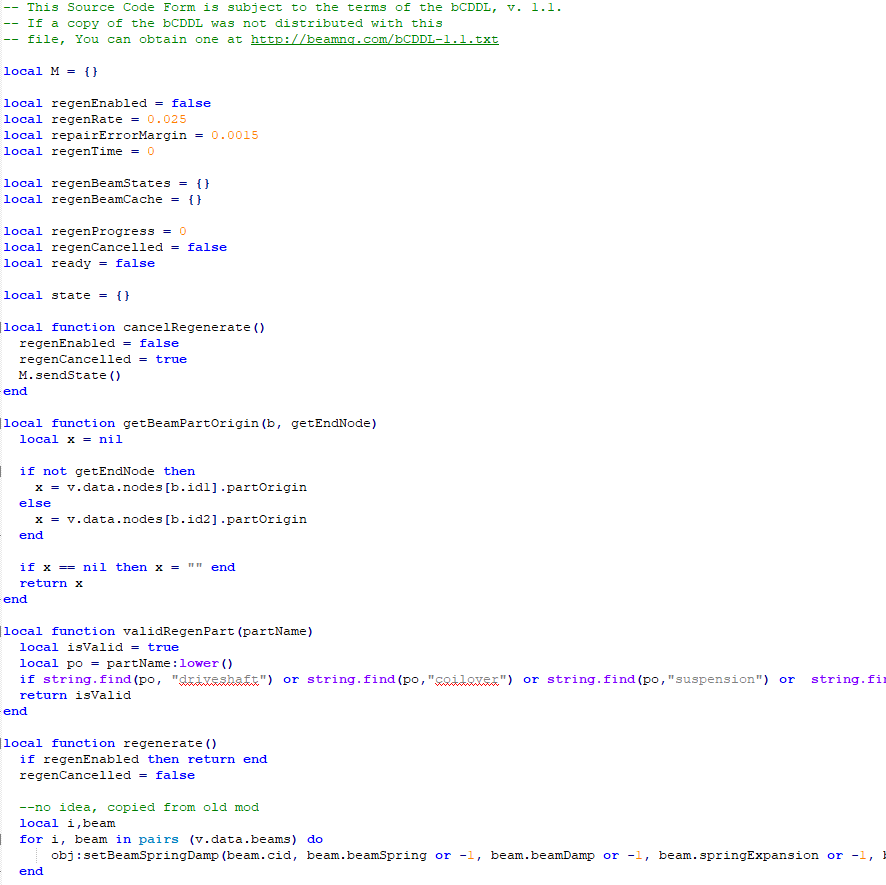Click the 'if not getEndNode then' line

click(x=107, y=472)
